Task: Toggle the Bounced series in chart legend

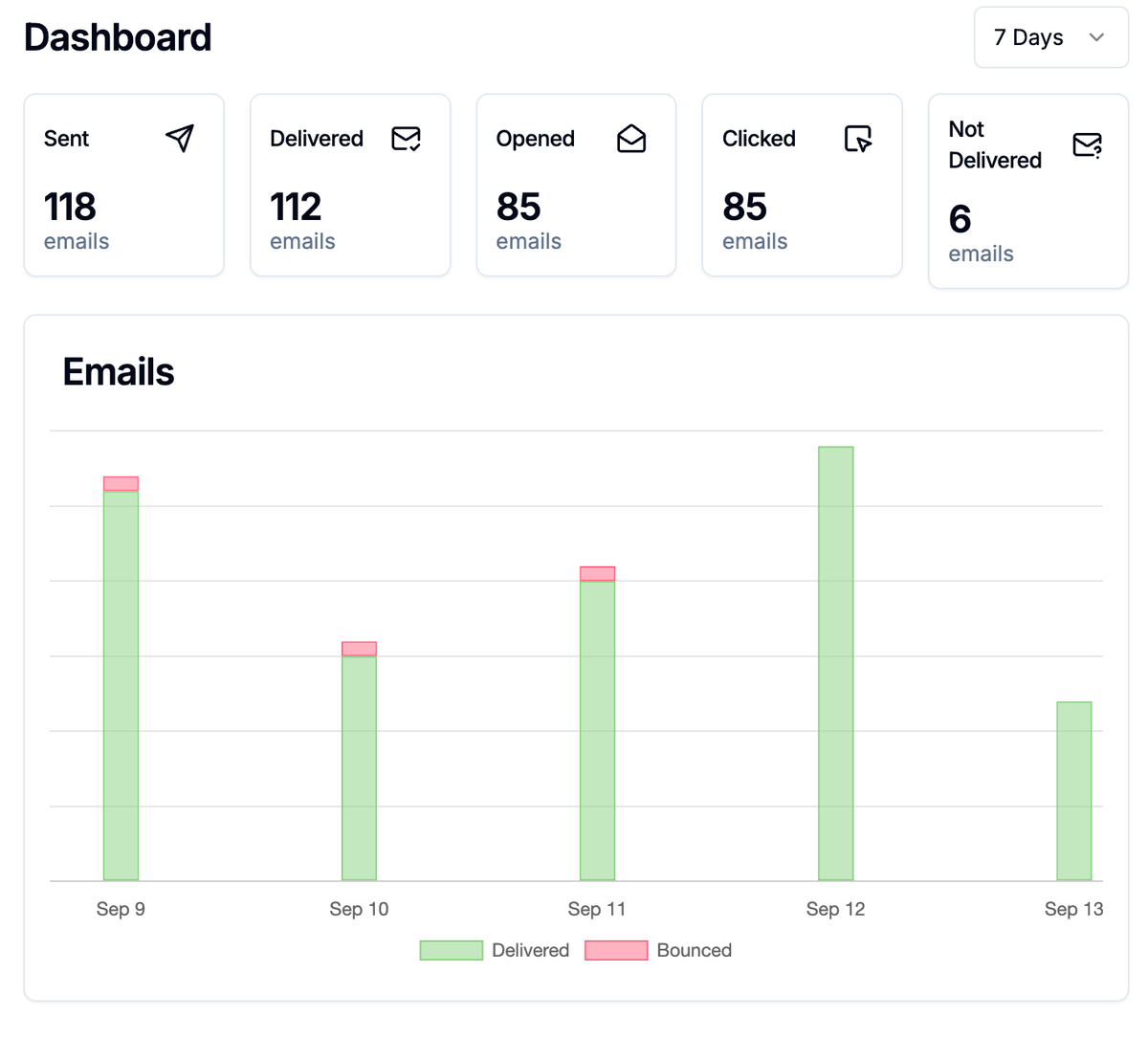Action: (694, 950)
